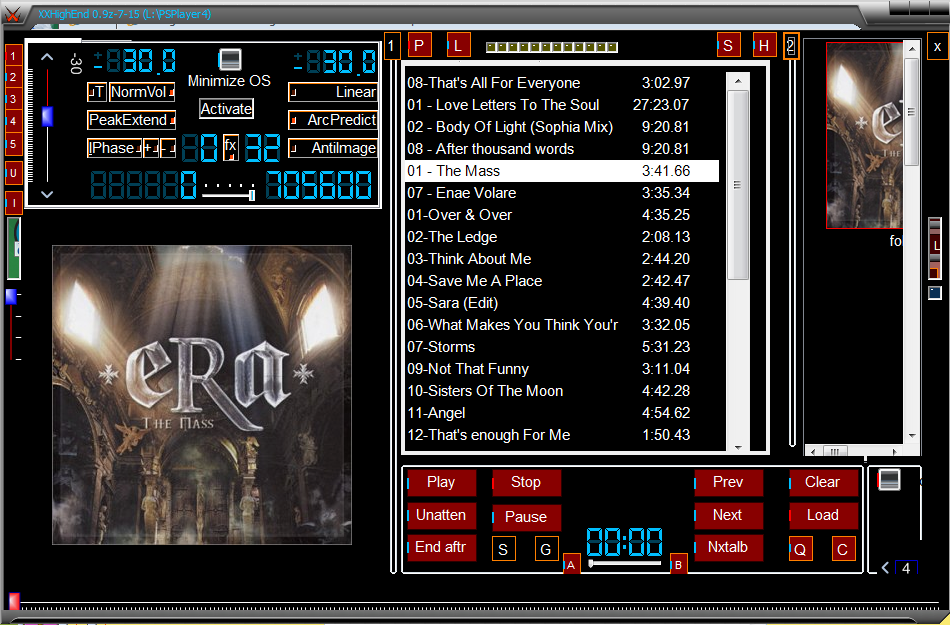
Task: Click the cover panel scroll-up arrow
Action: 912,47
